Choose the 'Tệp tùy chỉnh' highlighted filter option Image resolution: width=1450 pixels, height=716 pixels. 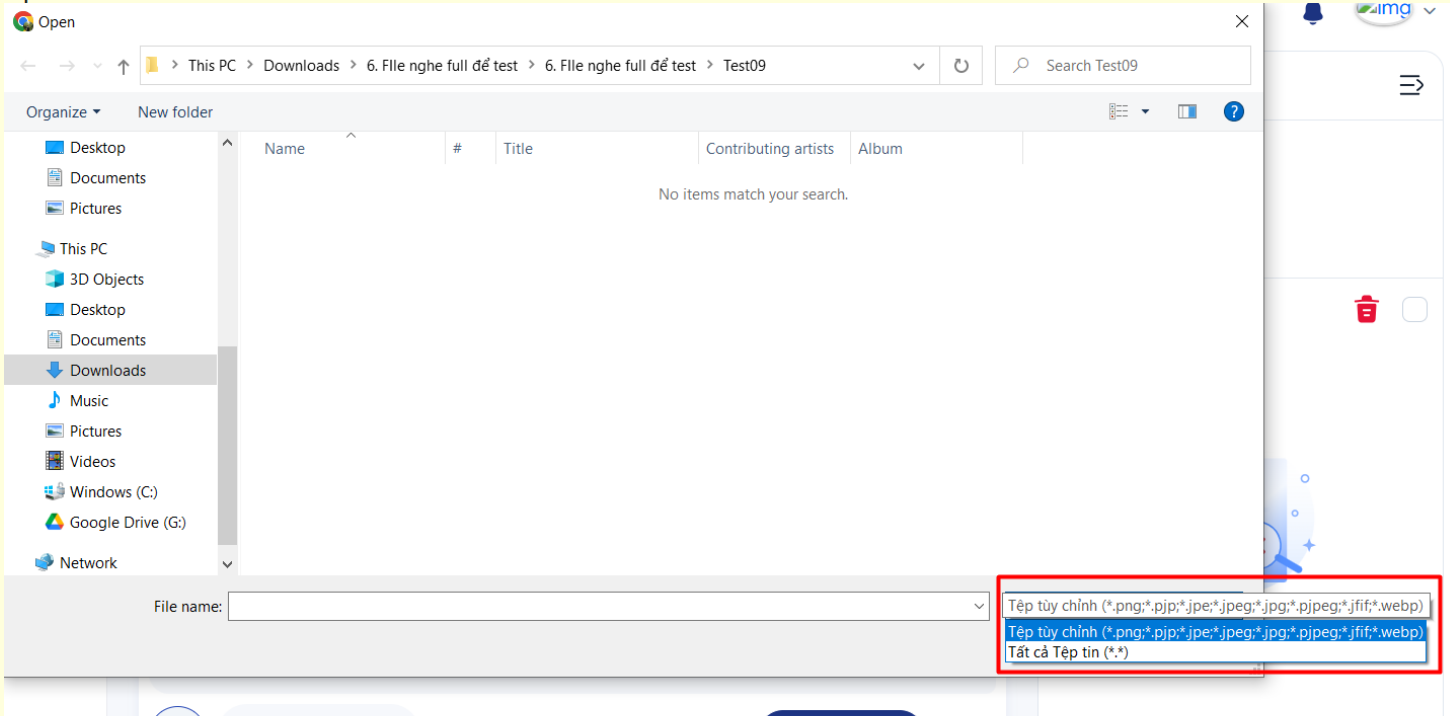[1214, 632]
